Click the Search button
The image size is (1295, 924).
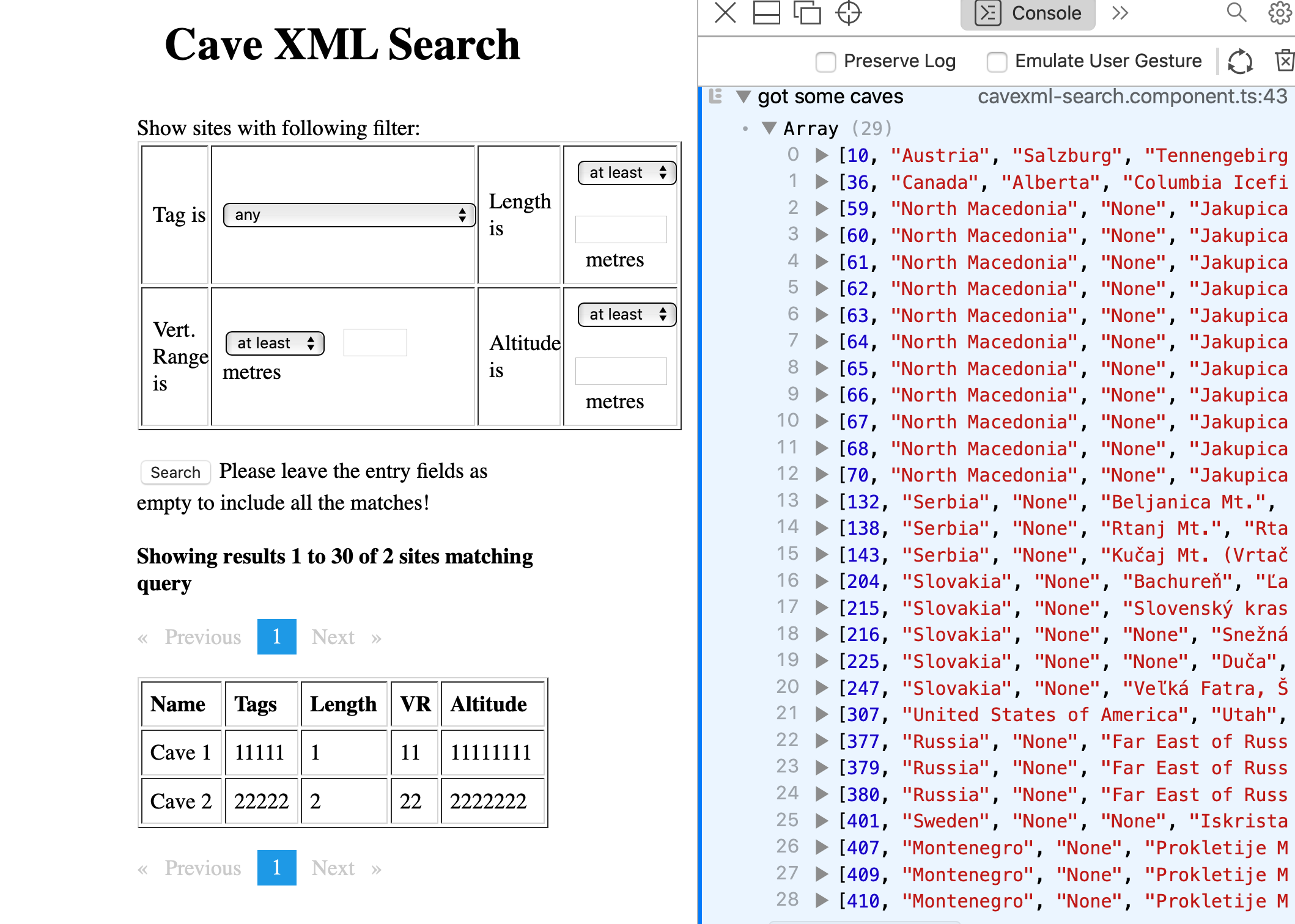tap(175, 472)
